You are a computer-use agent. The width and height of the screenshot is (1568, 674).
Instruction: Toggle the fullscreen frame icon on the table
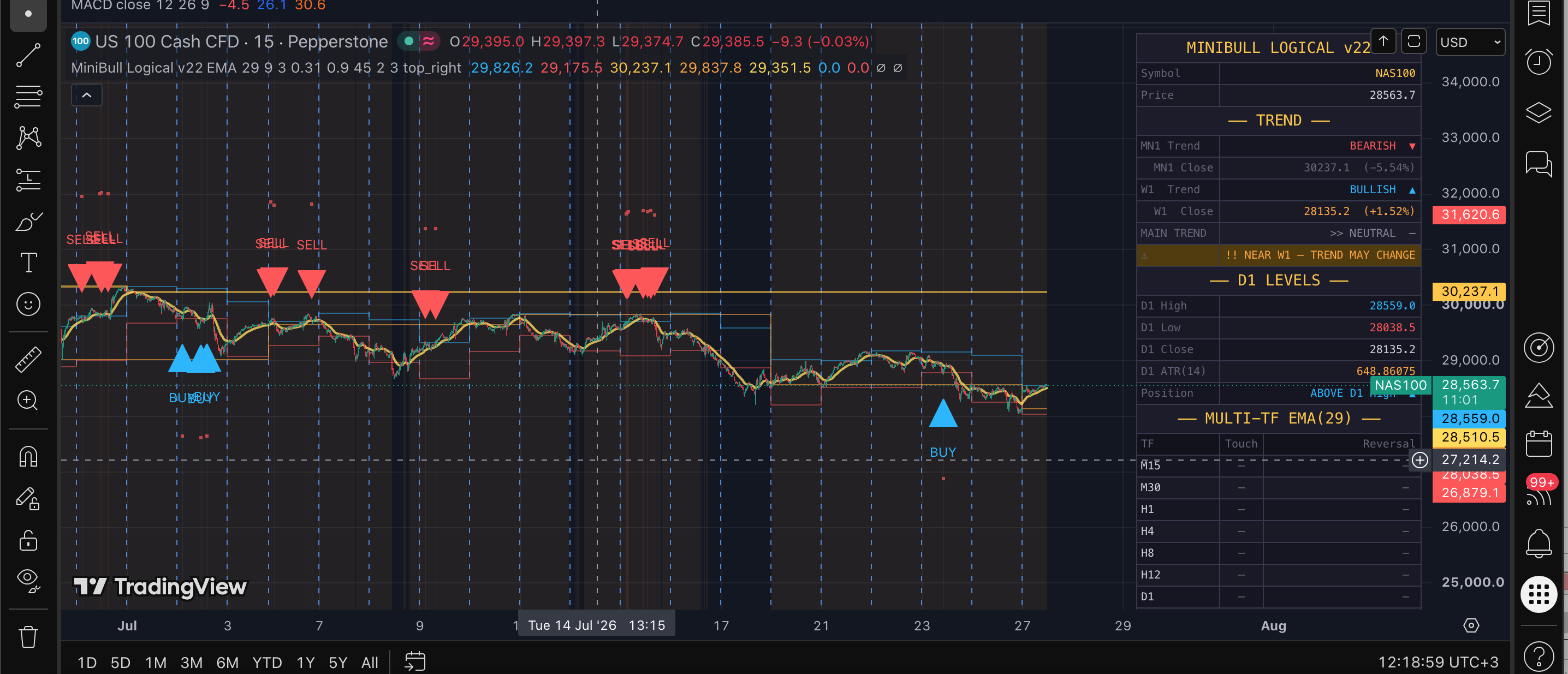[x=1413, y=41]
